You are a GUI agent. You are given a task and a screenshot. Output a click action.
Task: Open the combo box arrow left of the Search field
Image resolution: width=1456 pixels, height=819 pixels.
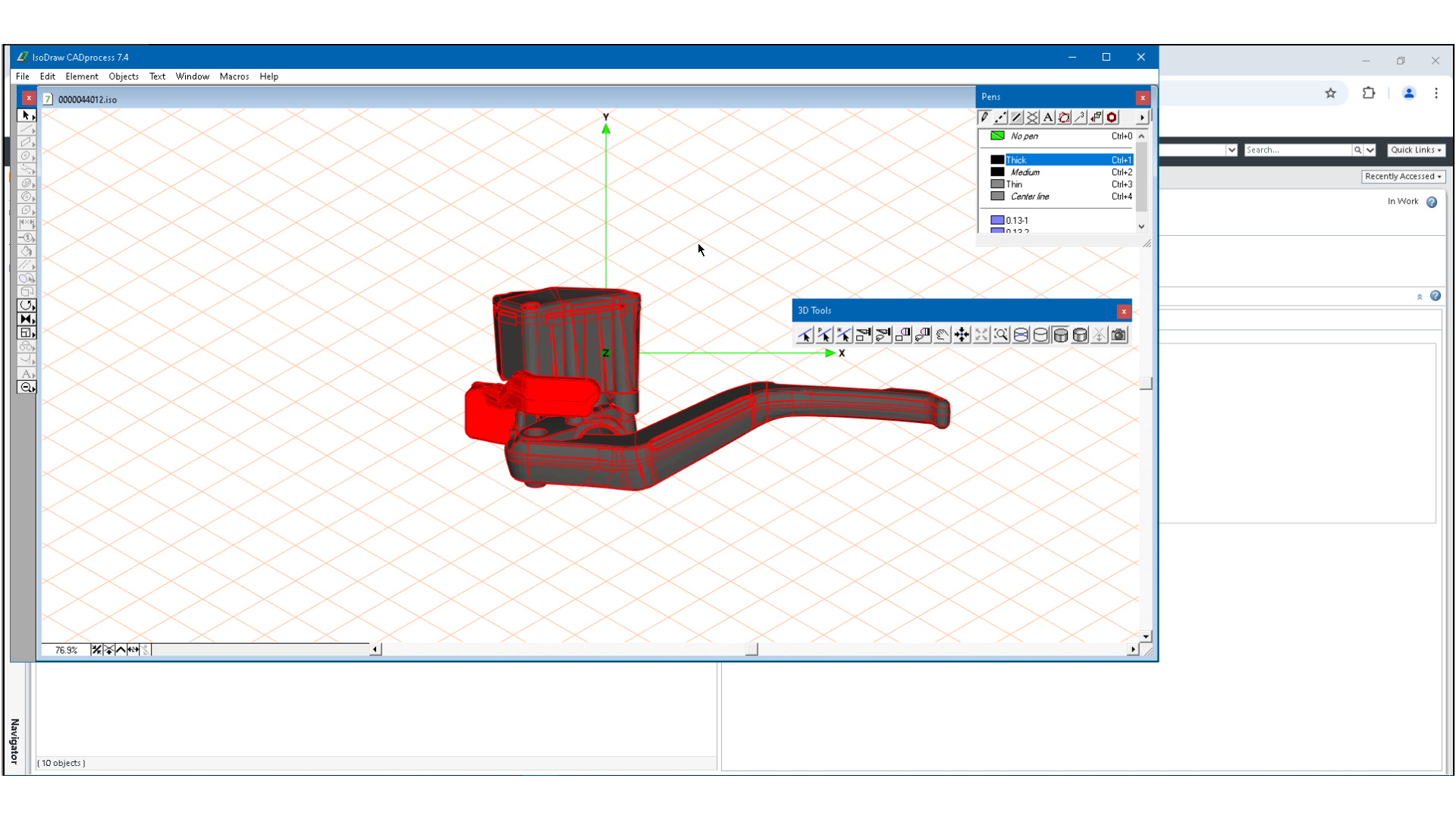(1232, 150)
